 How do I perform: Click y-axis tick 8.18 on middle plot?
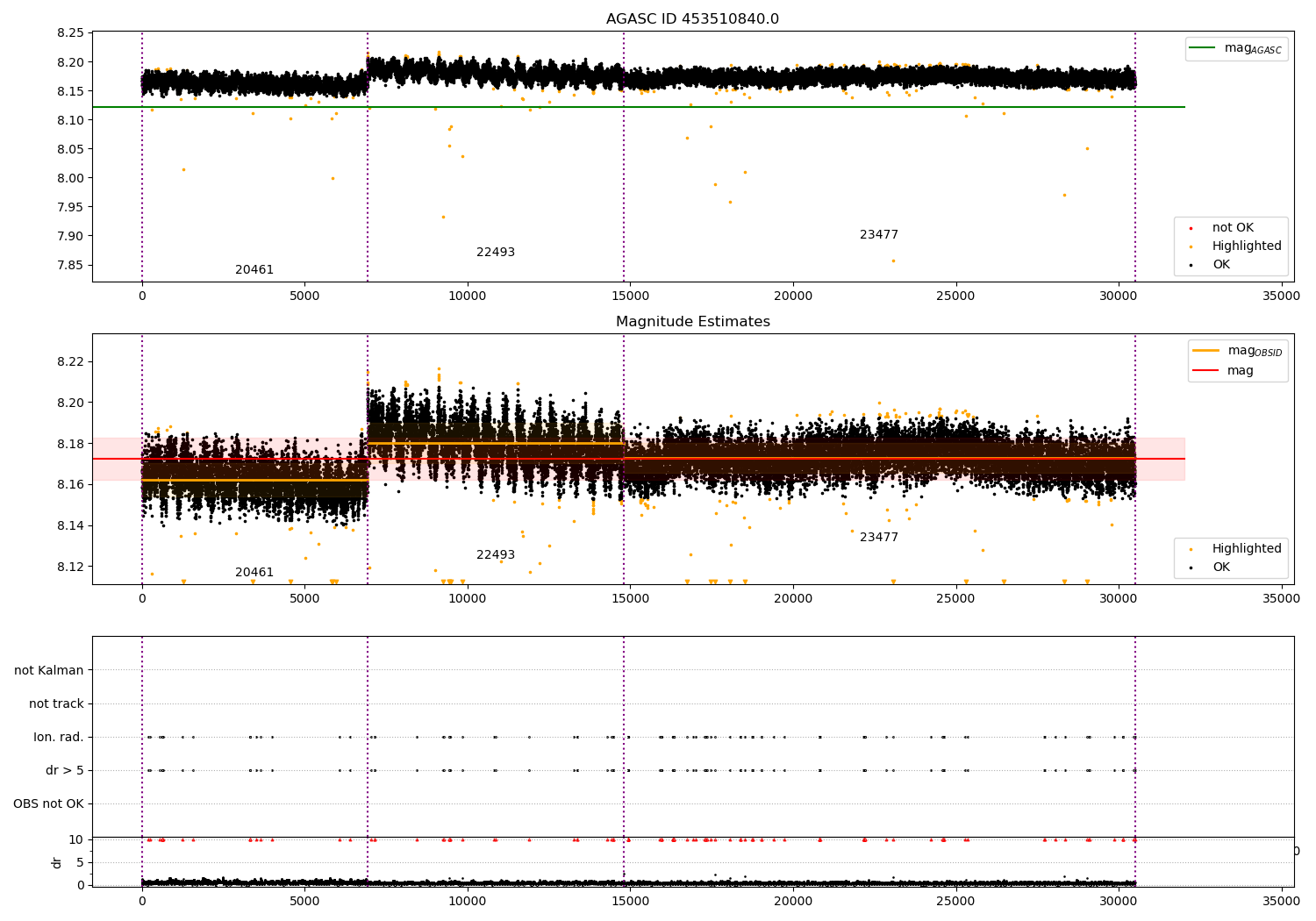(69, 444)
